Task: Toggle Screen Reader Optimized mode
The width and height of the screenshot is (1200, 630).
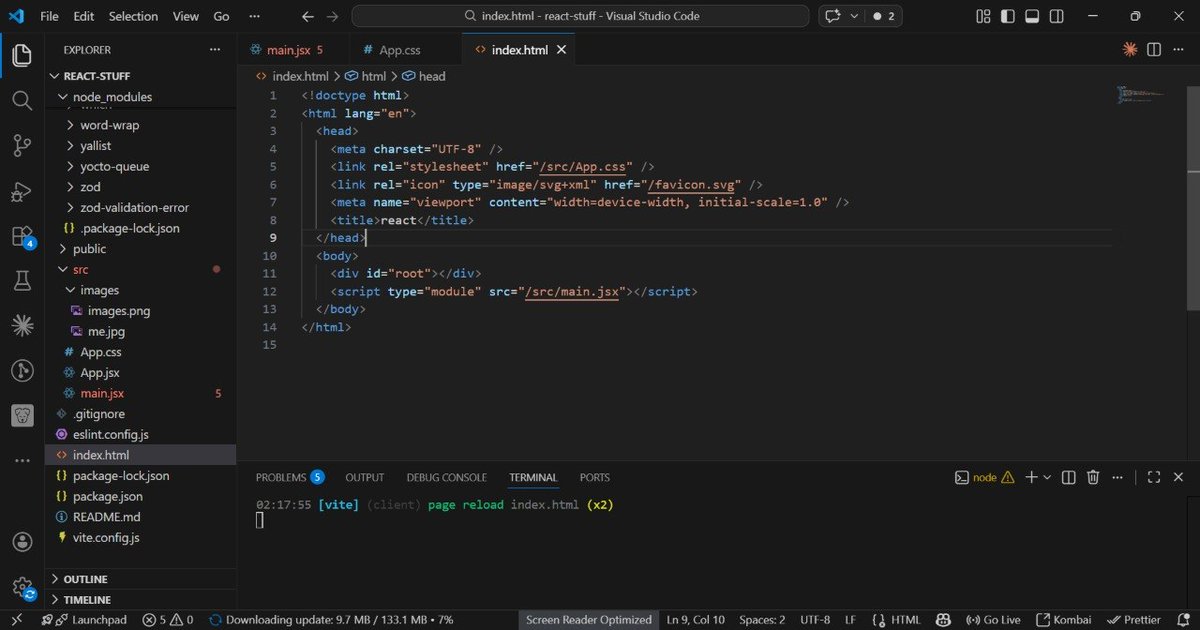Action: click(589, 620)
